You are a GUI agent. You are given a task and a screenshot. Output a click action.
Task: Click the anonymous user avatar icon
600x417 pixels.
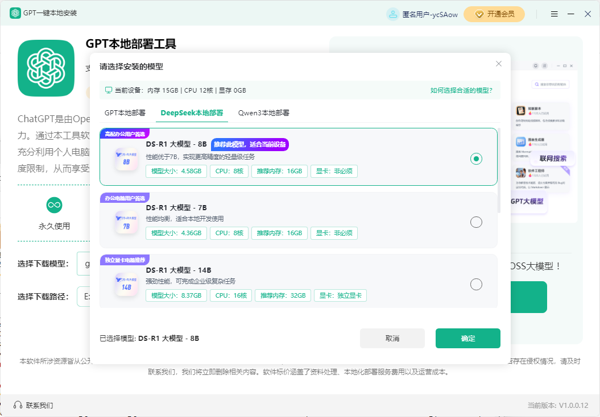[x=393, y=14]
